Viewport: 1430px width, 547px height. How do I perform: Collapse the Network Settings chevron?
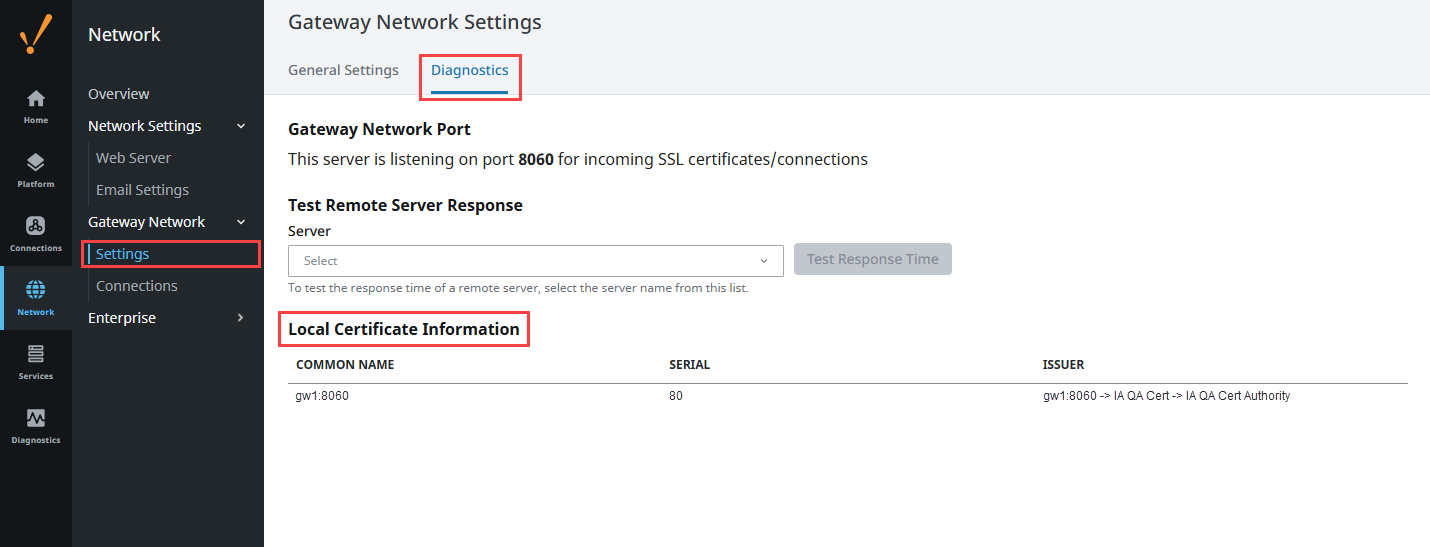(x=241, y=126)
